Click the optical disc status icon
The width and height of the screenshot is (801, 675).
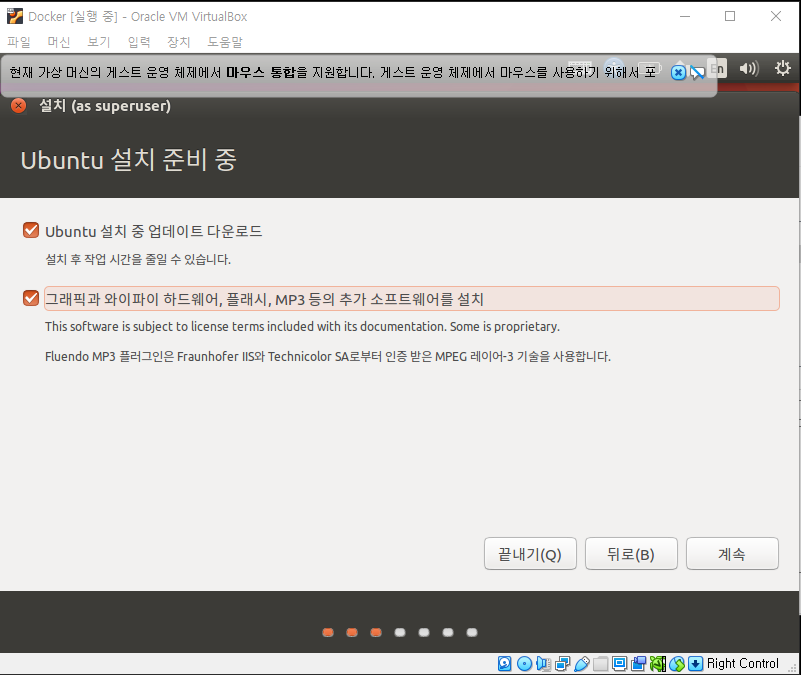click(x=525, y=663)
